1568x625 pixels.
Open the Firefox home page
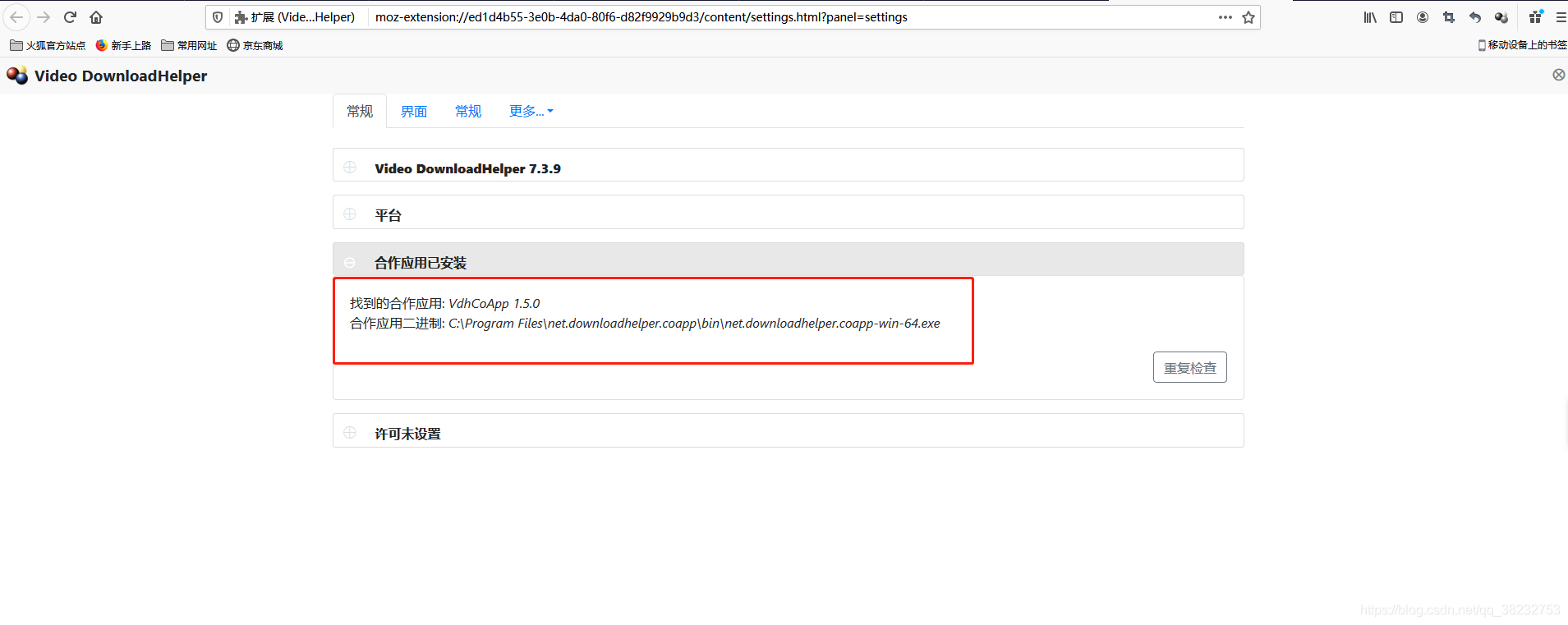point(96,17)
